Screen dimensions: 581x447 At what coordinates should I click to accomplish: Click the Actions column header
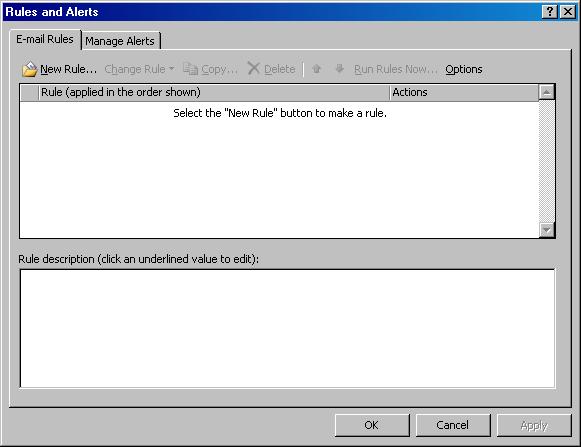464,92
